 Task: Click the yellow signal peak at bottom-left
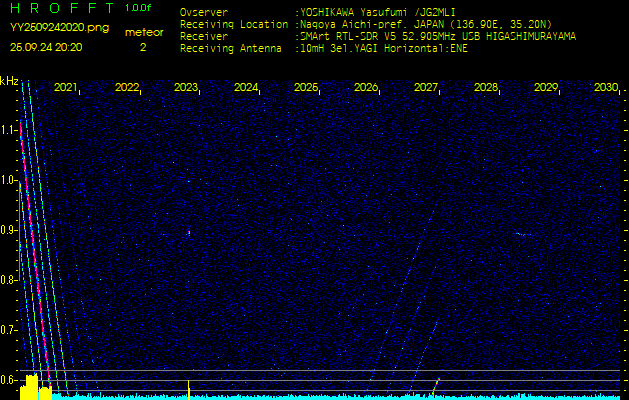coord(31,385)
